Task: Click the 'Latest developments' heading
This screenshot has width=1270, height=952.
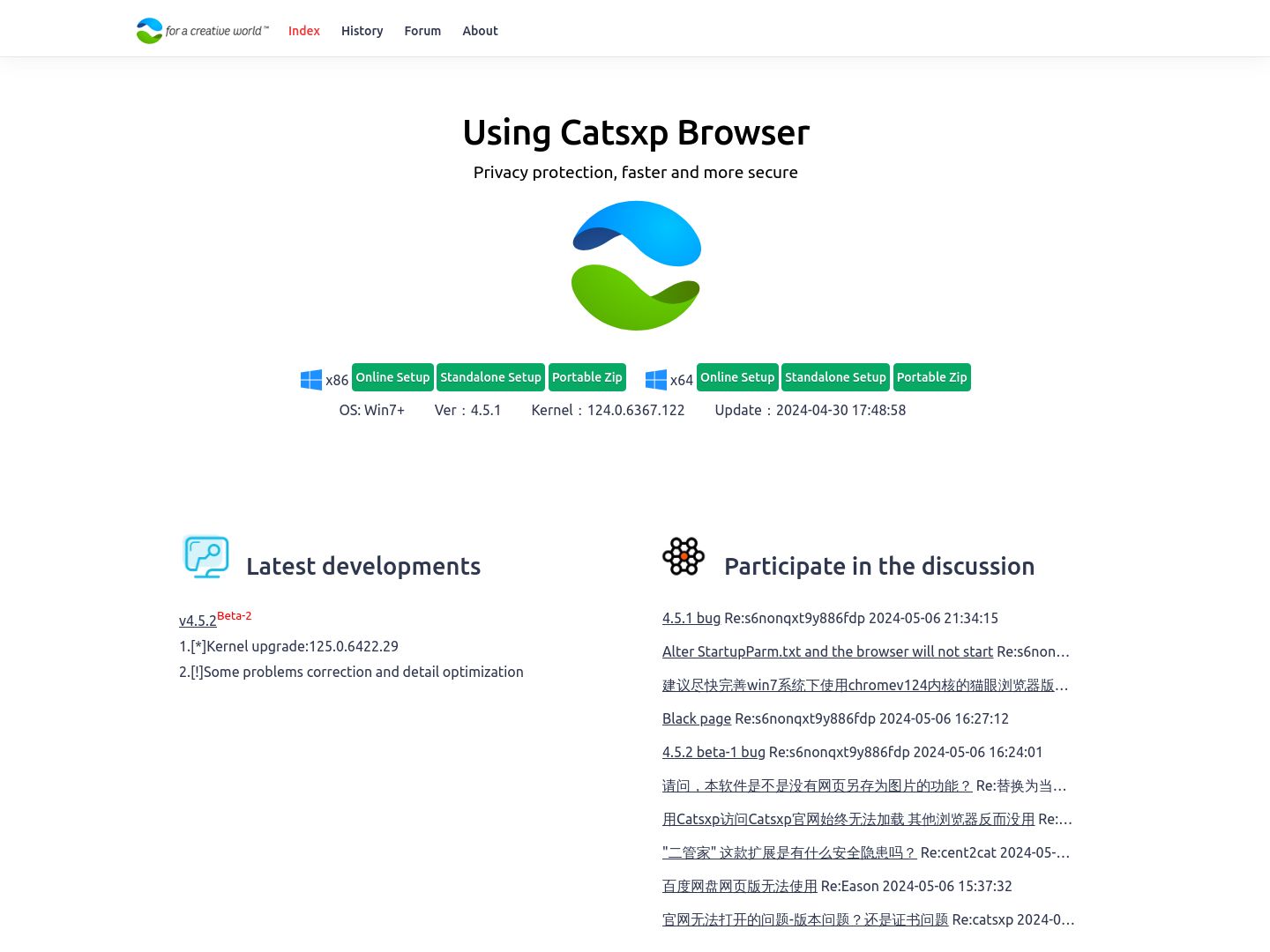Action: click(363, 566)
